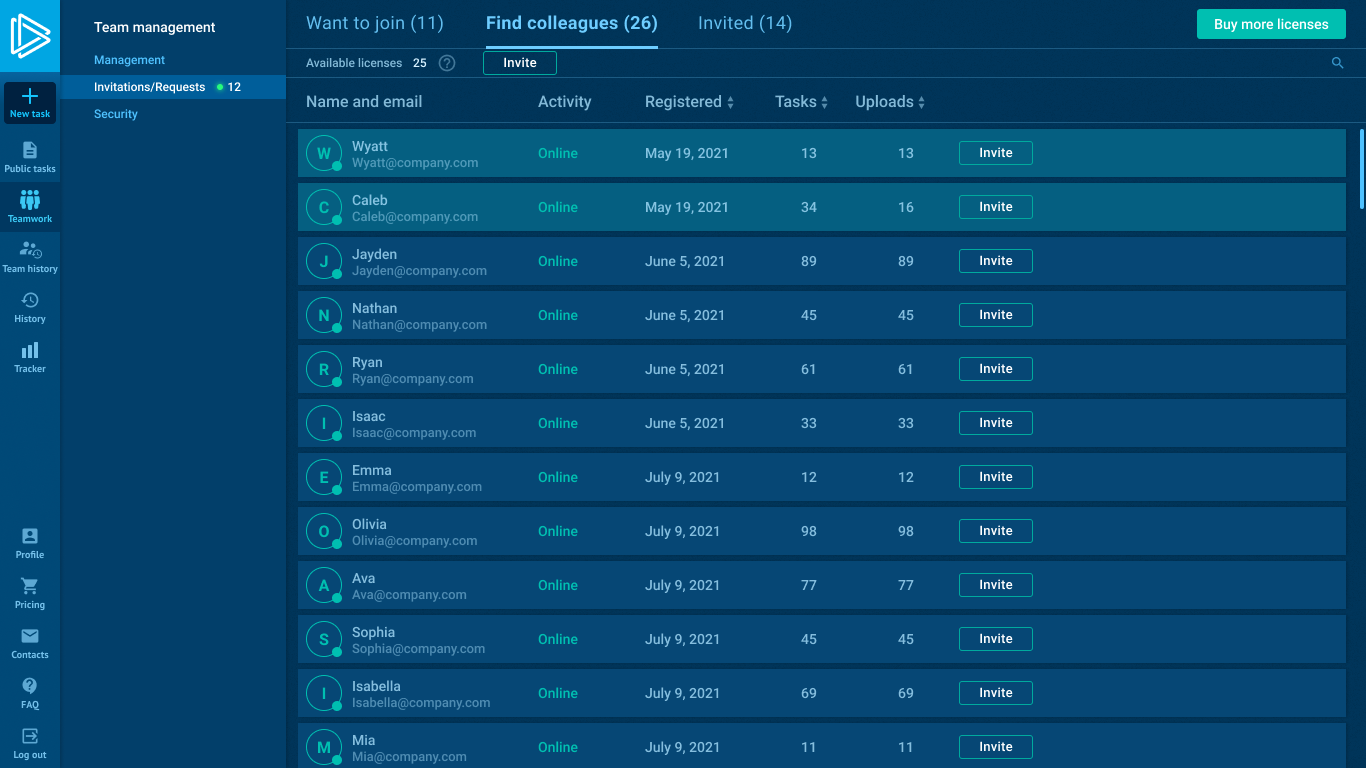The image size is (1366, 768).
Task: Click Buy more licenses button
Action: [1271, 24]
